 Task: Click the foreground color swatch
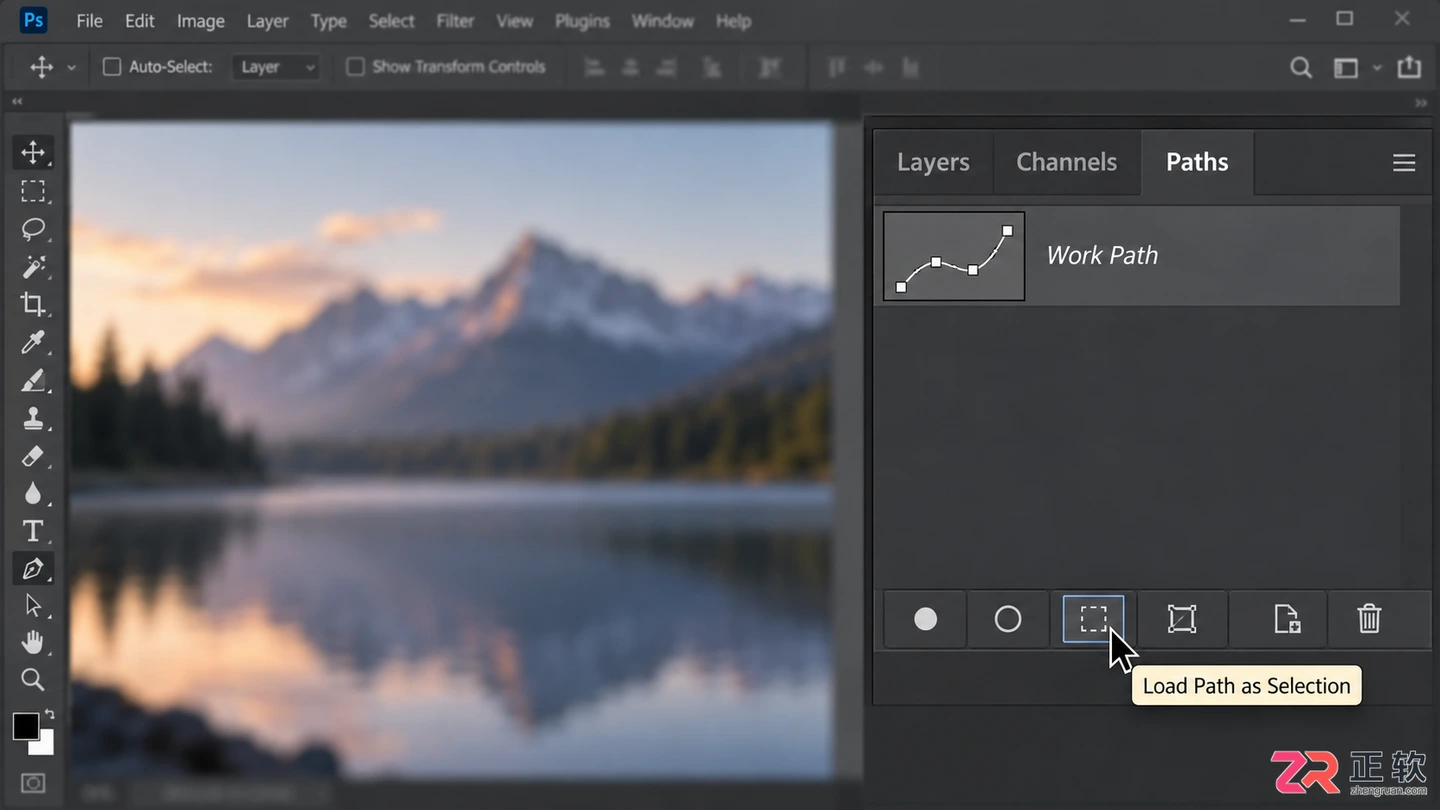(x=26, y=727)
